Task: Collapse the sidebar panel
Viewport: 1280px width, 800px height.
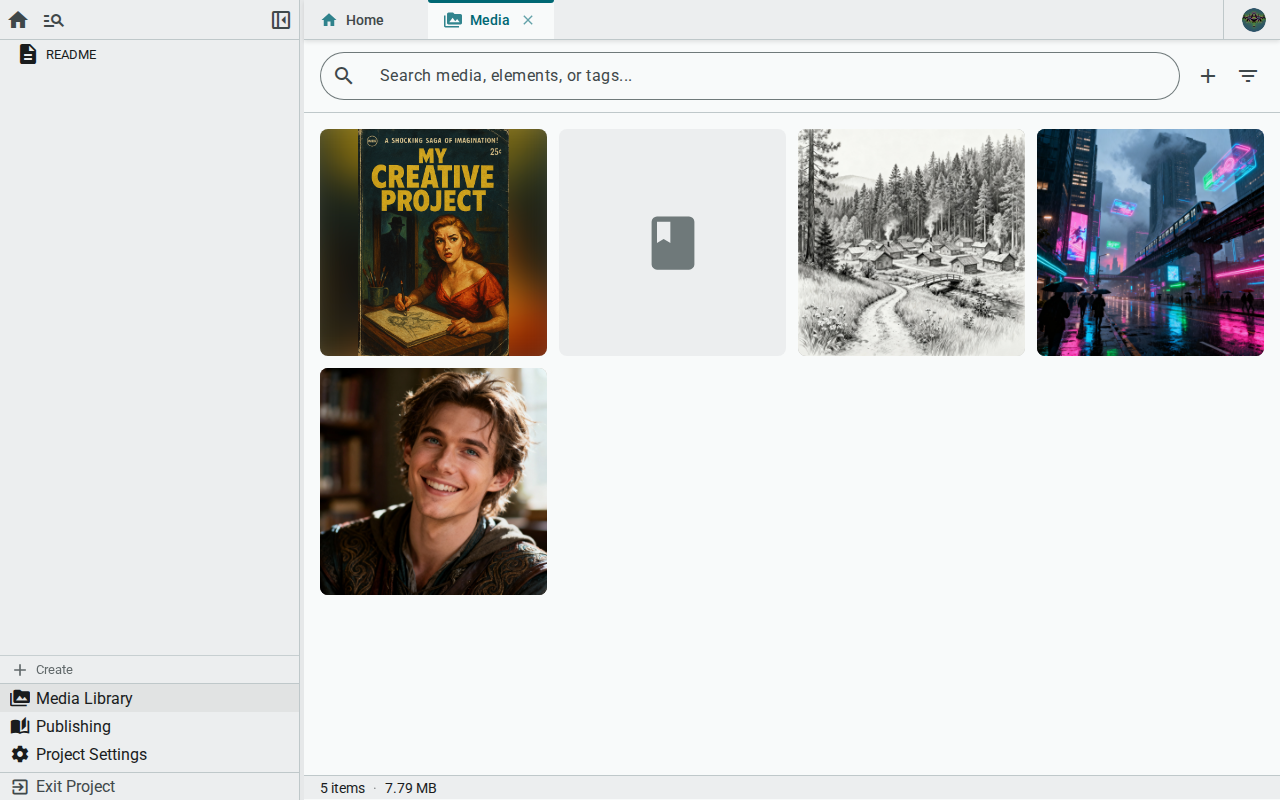Action: (x=281, y=20)
